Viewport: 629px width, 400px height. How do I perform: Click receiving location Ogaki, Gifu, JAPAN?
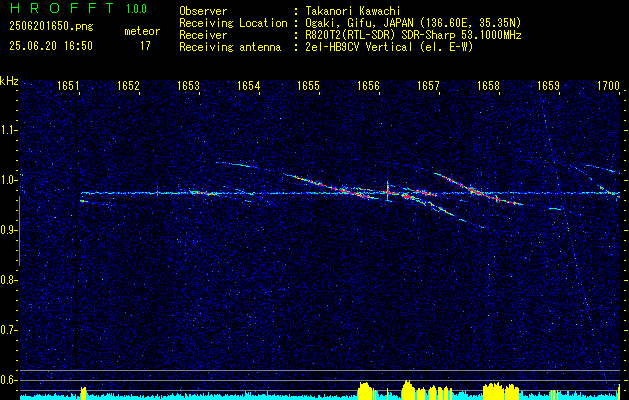(360, 23)
